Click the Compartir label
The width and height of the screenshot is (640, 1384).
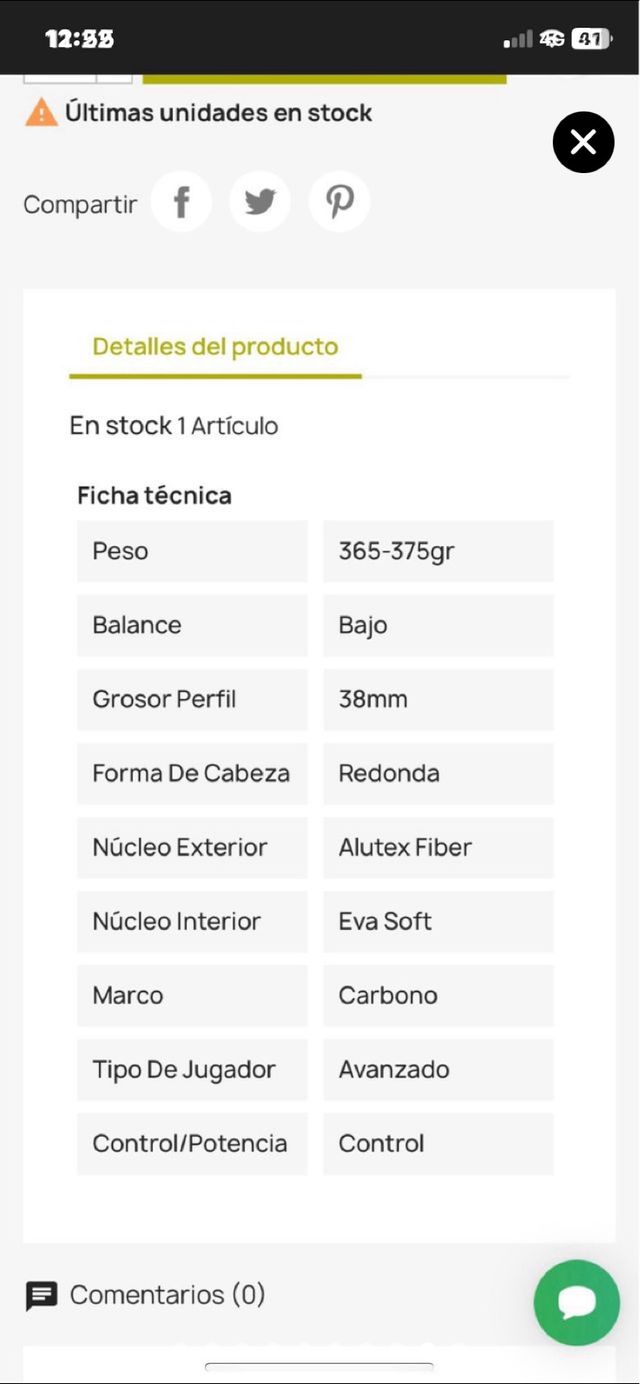79,203
